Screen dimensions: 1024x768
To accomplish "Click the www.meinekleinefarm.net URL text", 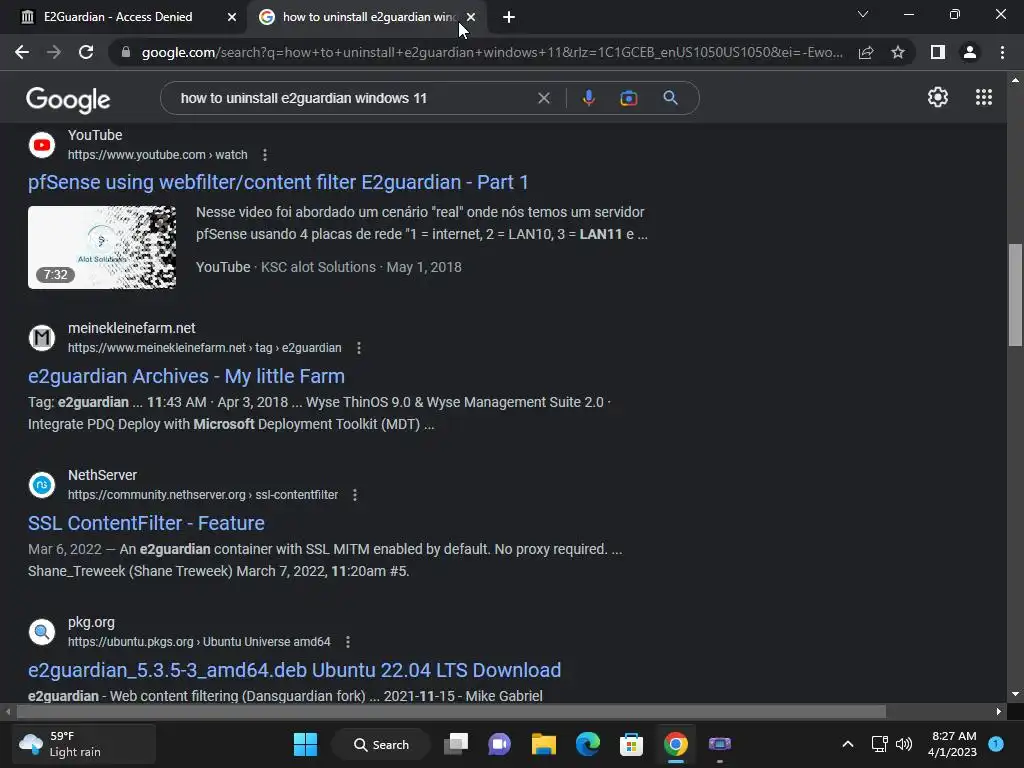I will (204, 348).
